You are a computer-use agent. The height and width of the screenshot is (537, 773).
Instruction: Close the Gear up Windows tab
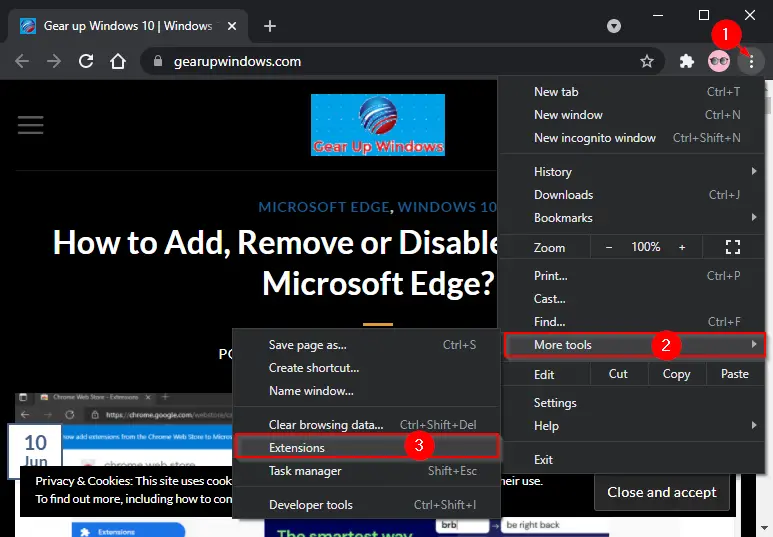pos(232,26)
